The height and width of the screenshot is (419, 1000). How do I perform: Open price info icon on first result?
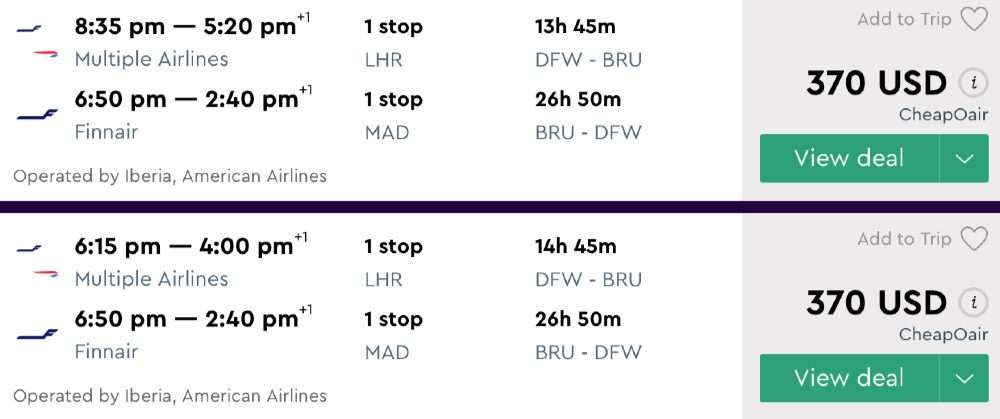(968, 83)
